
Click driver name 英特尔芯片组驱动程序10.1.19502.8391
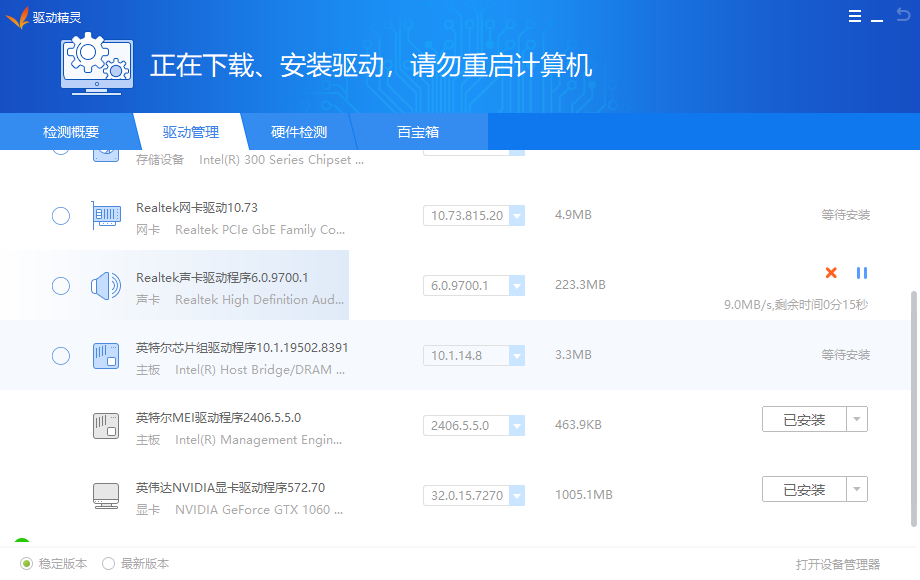tap(242, 348)
